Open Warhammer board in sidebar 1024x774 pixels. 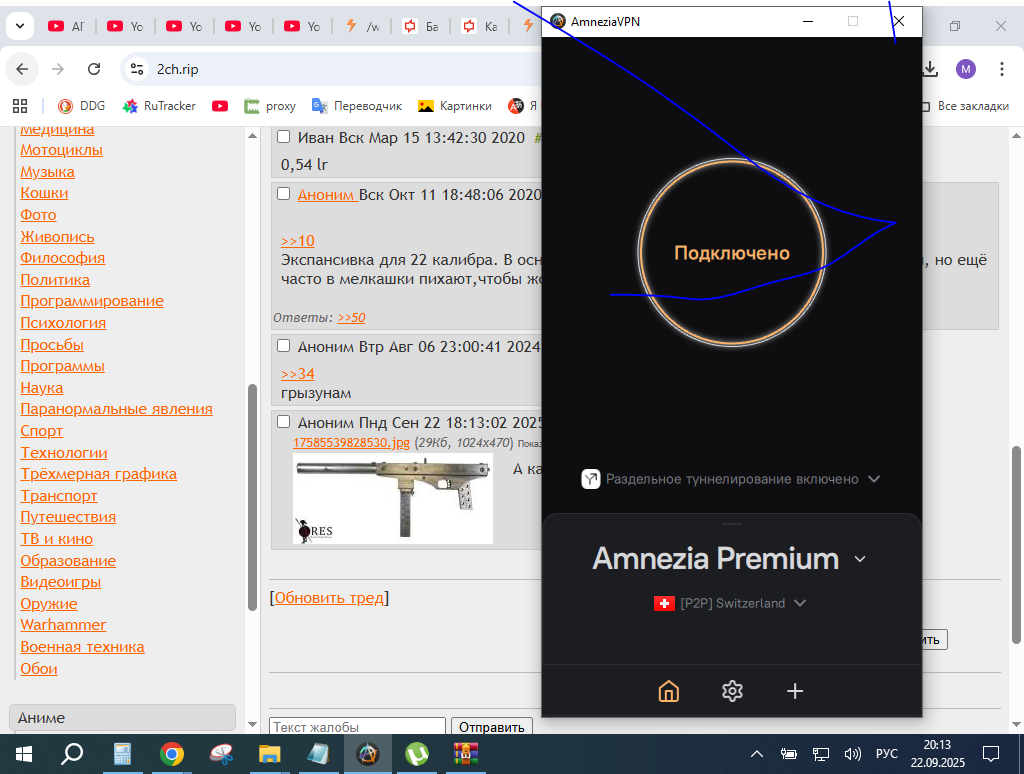tap(63, 625)
